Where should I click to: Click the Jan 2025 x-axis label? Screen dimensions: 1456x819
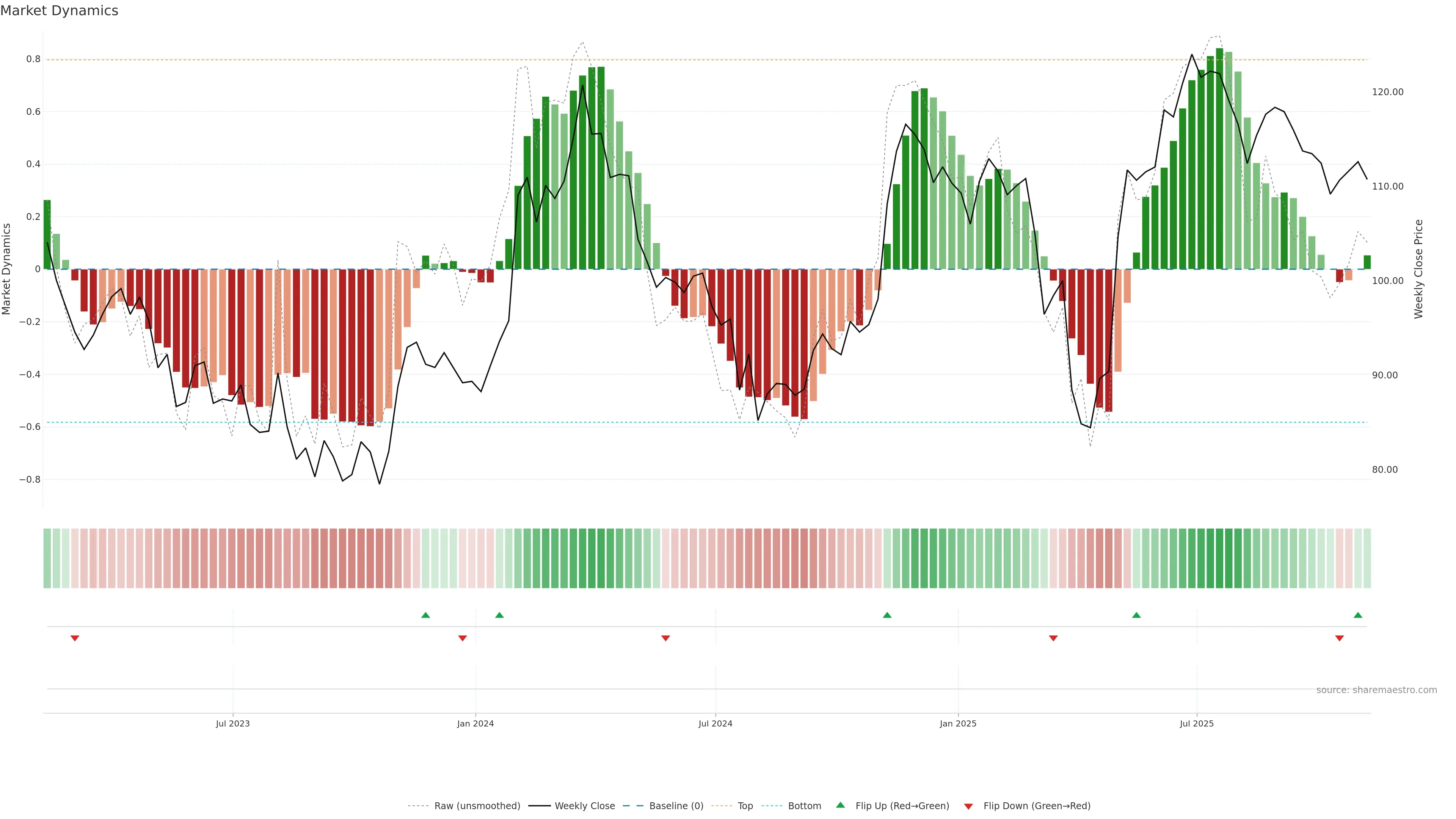[x=957, y=723]
